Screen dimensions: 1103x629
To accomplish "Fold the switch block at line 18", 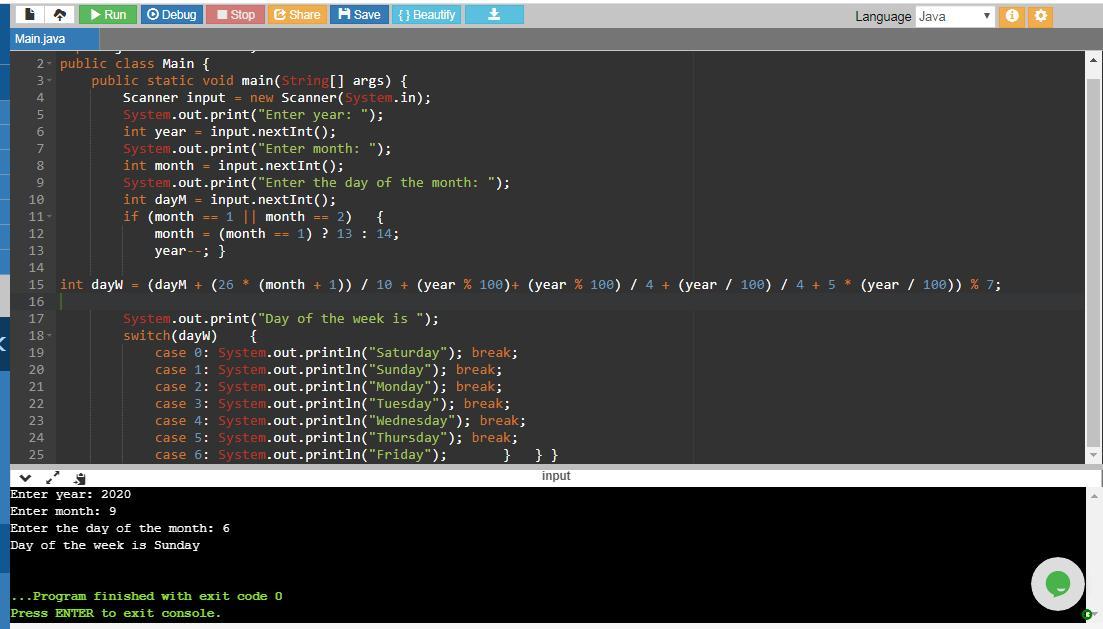I will [49, 335].
